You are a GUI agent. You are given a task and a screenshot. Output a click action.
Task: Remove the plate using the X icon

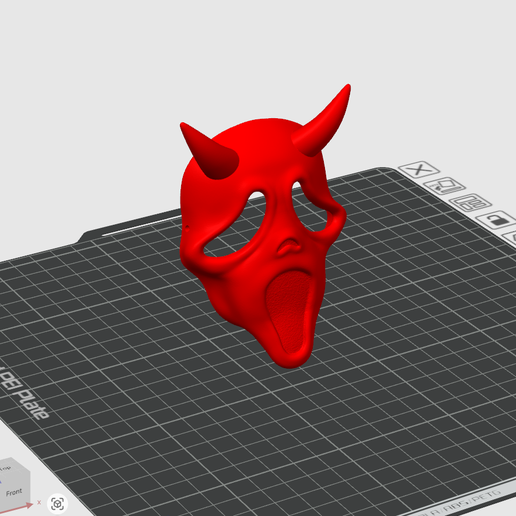pyautogui.click(x=419, y=169)
